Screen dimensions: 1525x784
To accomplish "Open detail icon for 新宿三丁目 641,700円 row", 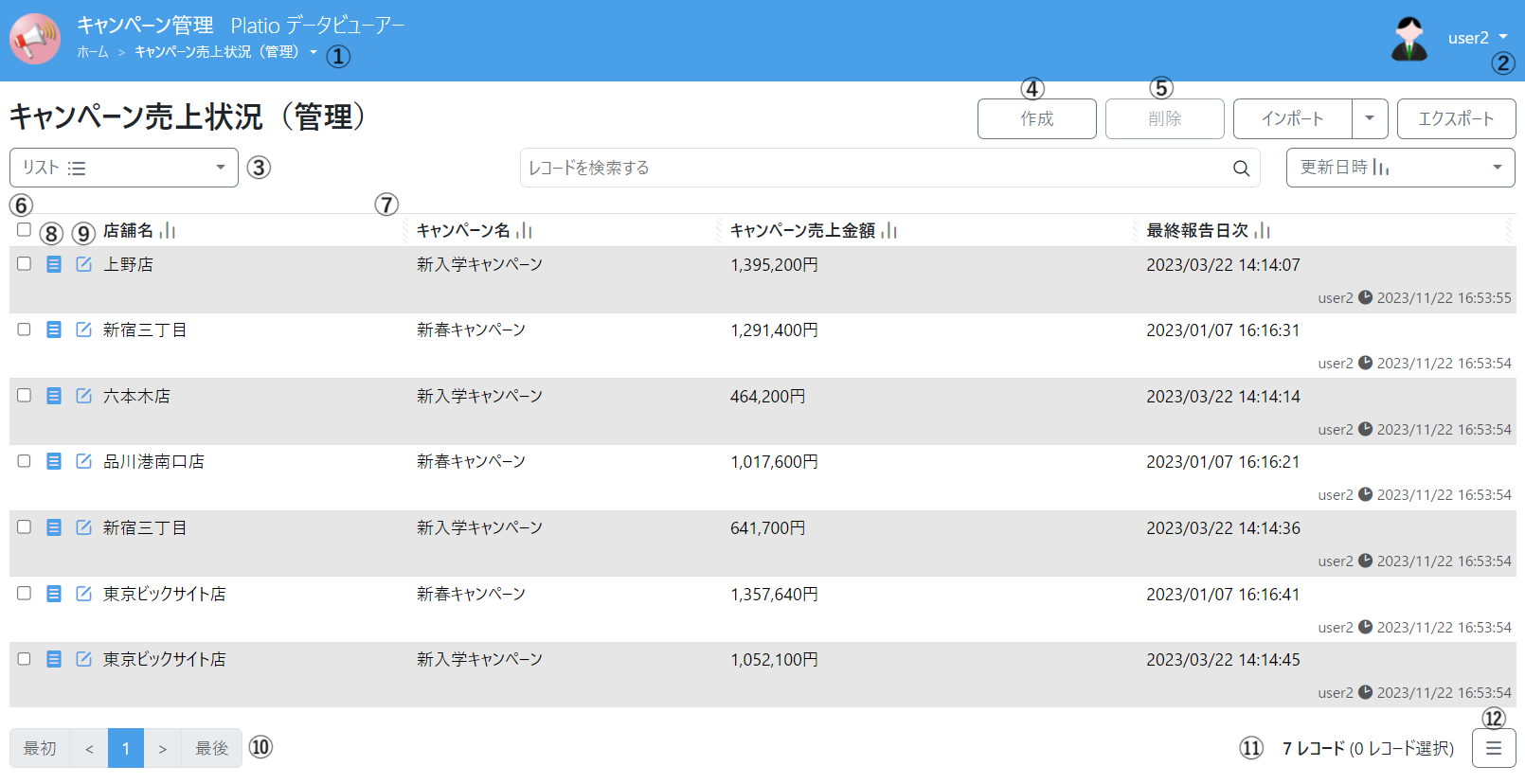I will [54, 527].
